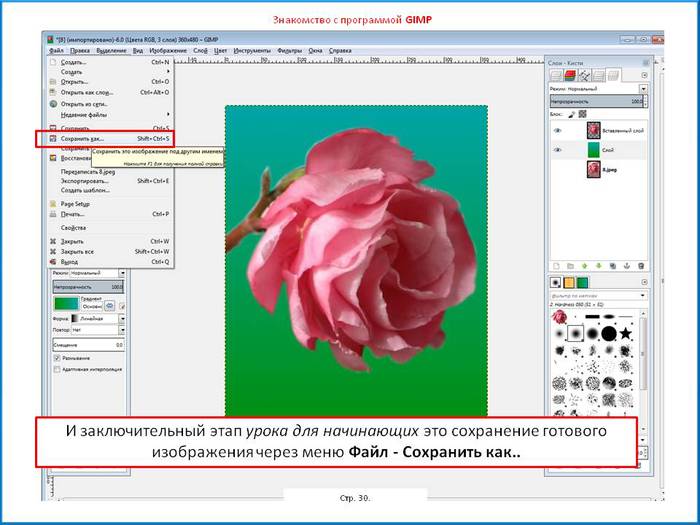
Task: Adjust layer Непрозрачность slider in layers dock
Action: click(596, 101)
